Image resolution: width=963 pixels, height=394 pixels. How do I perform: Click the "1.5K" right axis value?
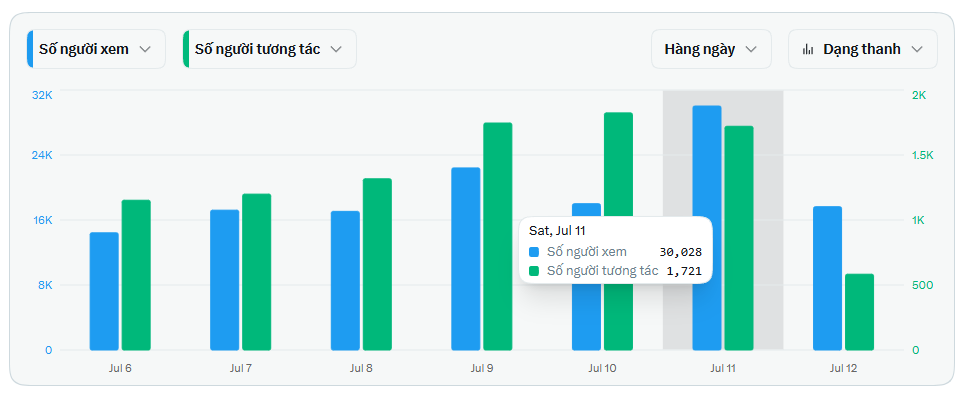pyautogui.click(x=922, y=155)
